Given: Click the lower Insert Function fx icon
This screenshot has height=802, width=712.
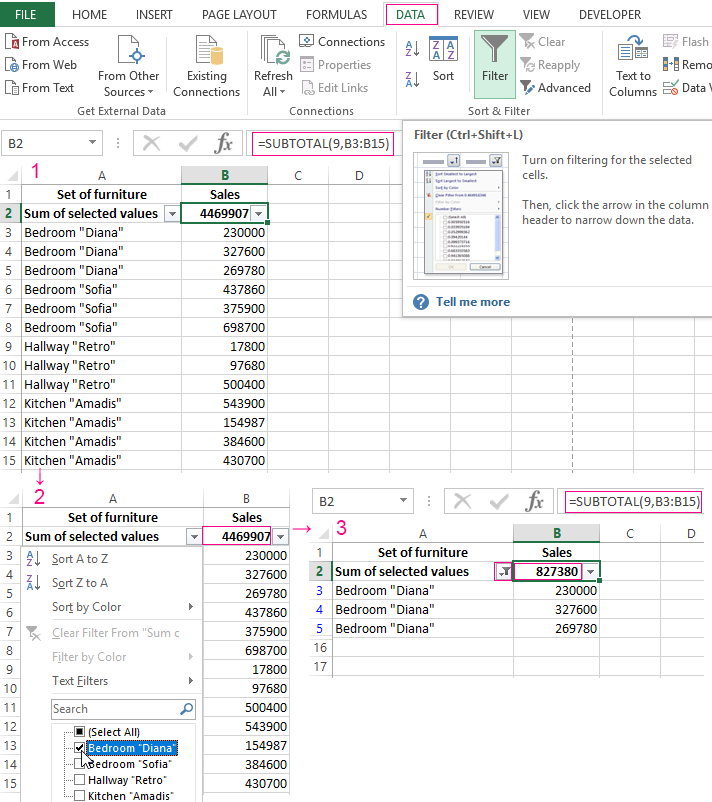Looking at the screenshot, I should pyautogui.click(x=534, y=501).
